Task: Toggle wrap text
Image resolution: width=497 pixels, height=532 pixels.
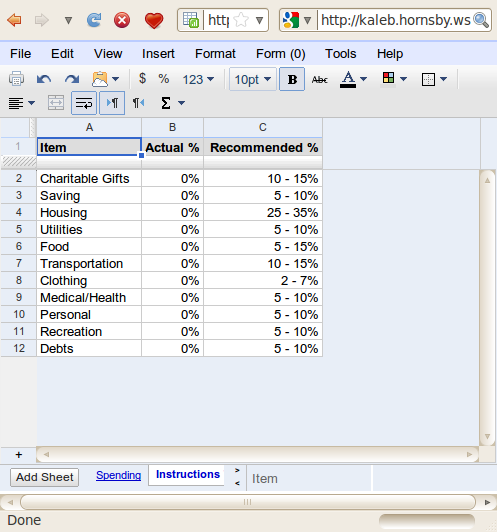Action: pyautogui.click(x=84, y=103)
